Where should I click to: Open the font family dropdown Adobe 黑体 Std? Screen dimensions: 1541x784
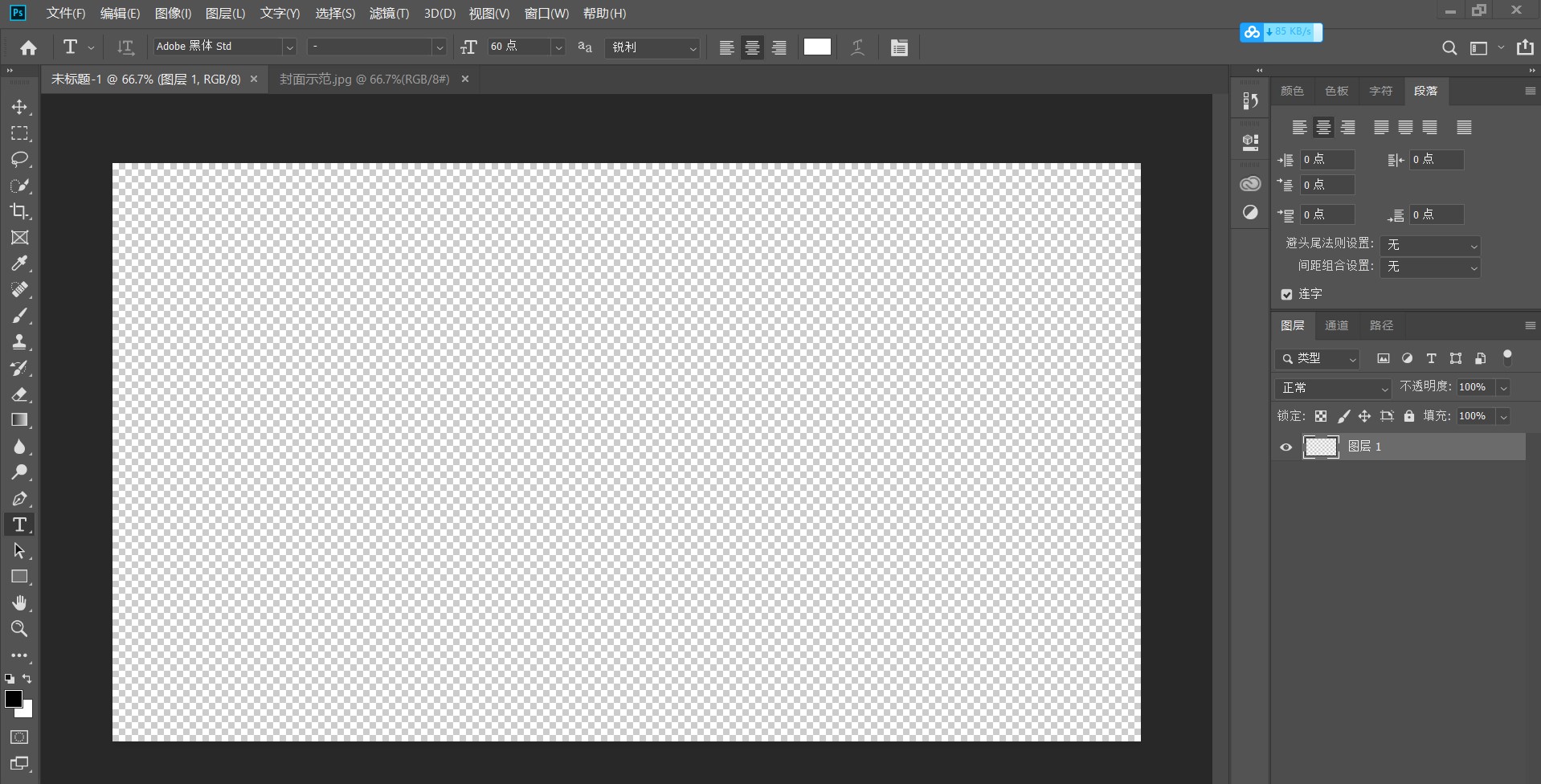pos(289,47)
